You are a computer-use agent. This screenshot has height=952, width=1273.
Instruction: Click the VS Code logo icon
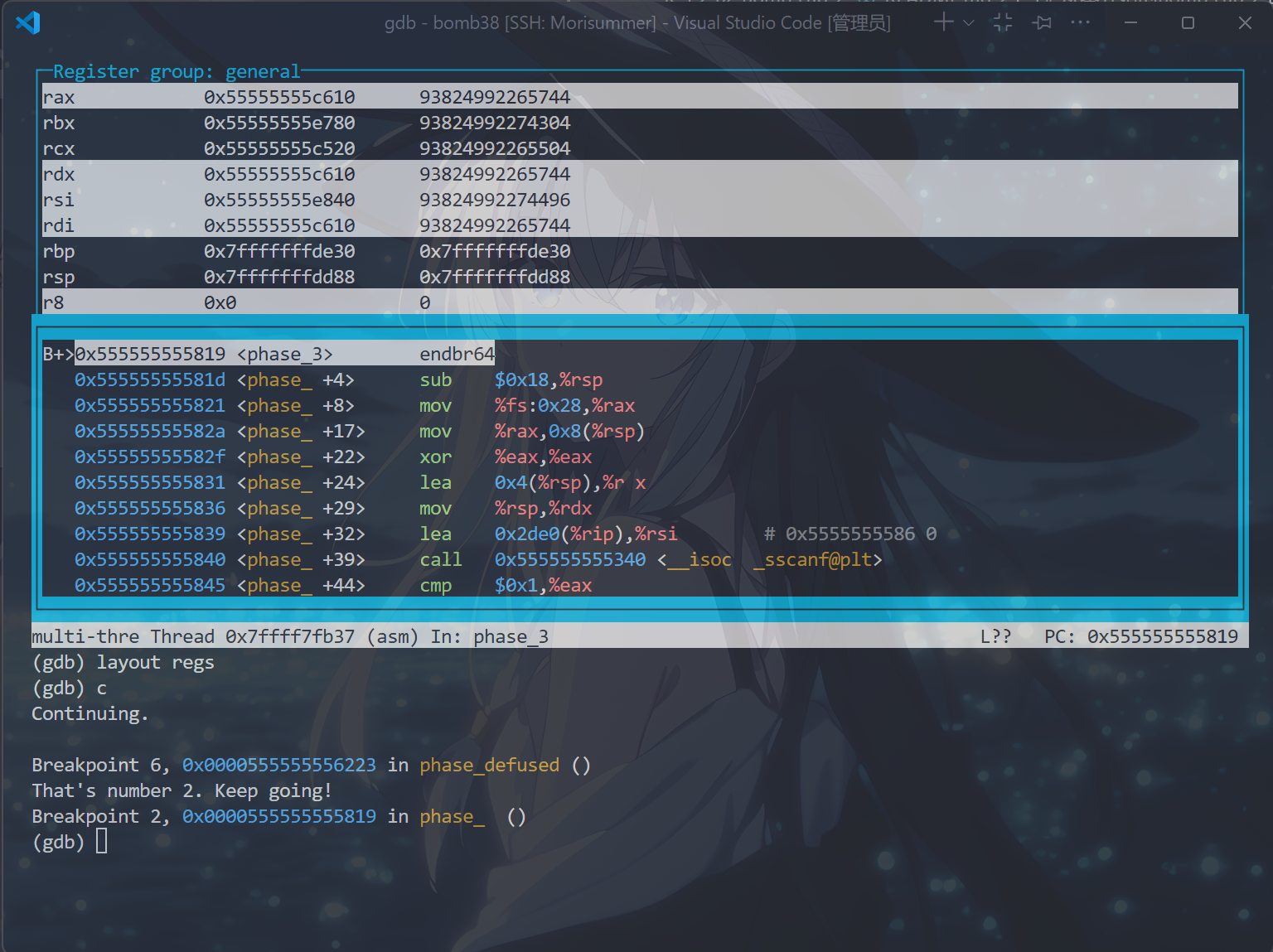[28, 22]
